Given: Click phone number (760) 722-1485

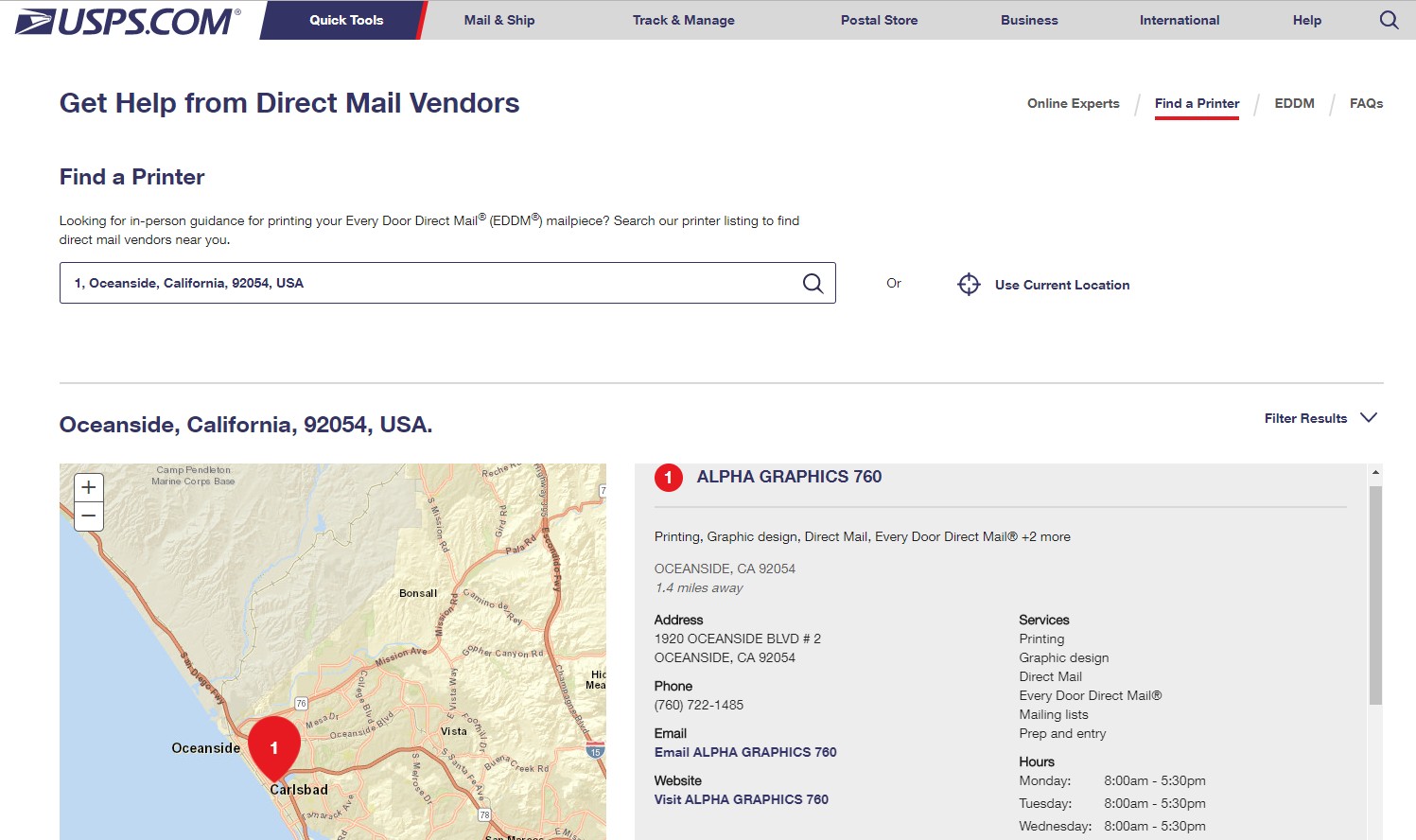Looking at the screenshot, I should point(699,705).
